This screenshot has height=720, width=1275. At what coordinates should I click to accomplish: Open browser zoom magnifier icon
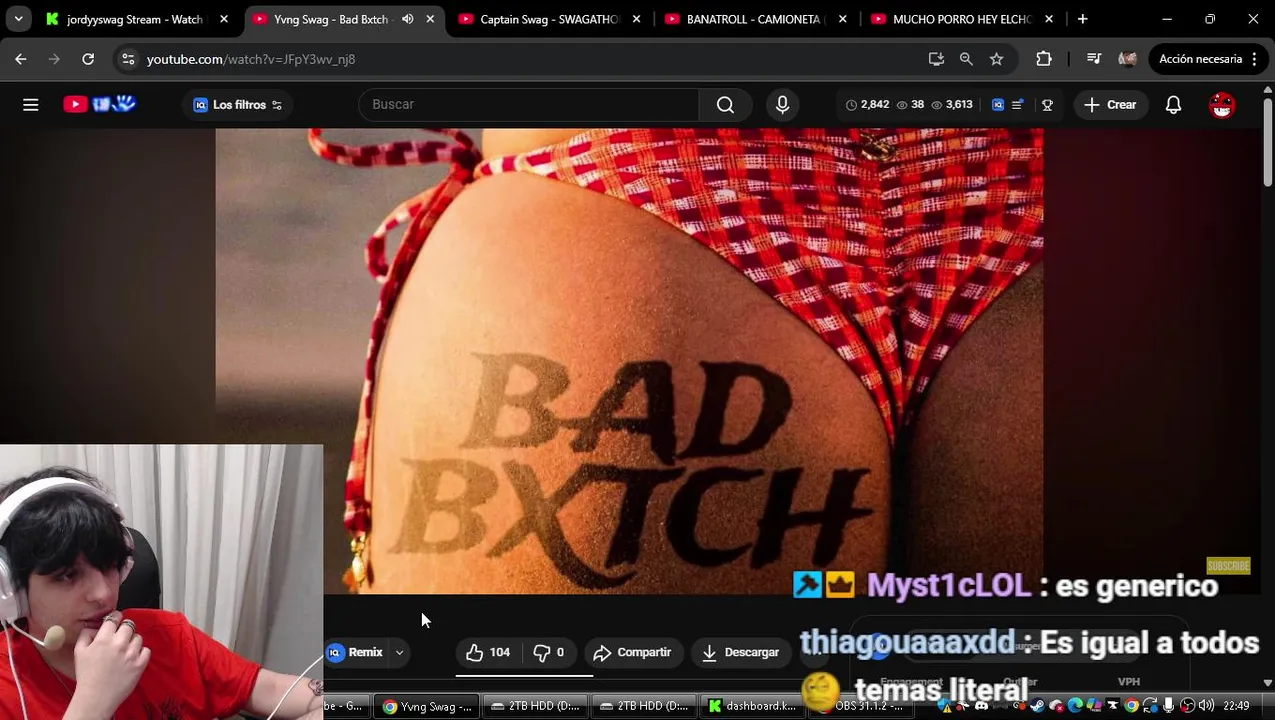(966, 59)
